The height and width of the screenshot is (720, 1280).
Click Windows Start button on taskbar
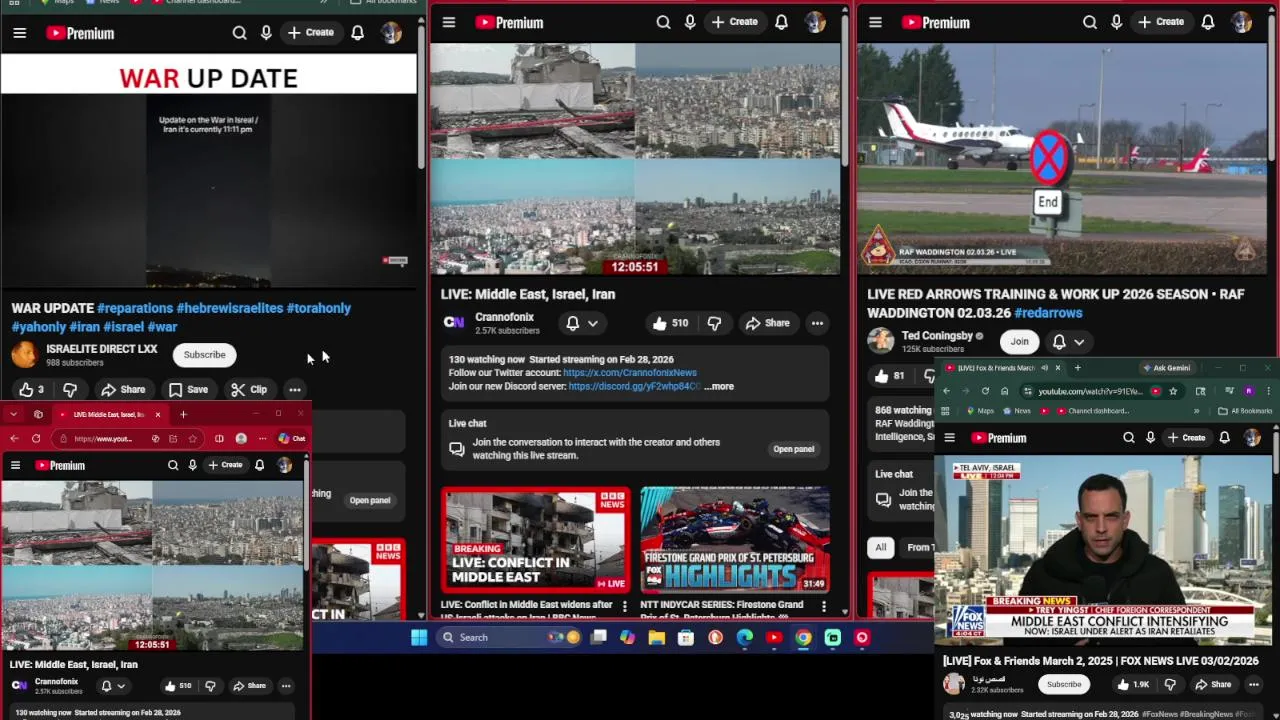[419, 637]
